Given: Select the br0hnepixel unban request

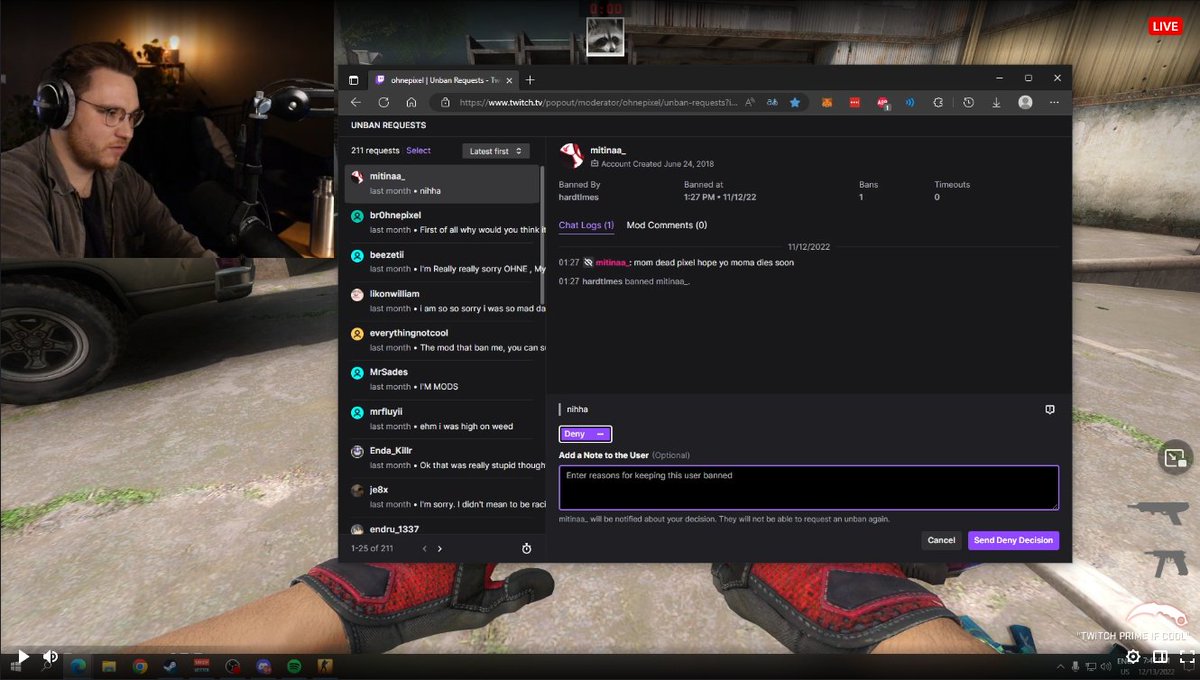Looking at the screenshot, I should coord(442,222).
